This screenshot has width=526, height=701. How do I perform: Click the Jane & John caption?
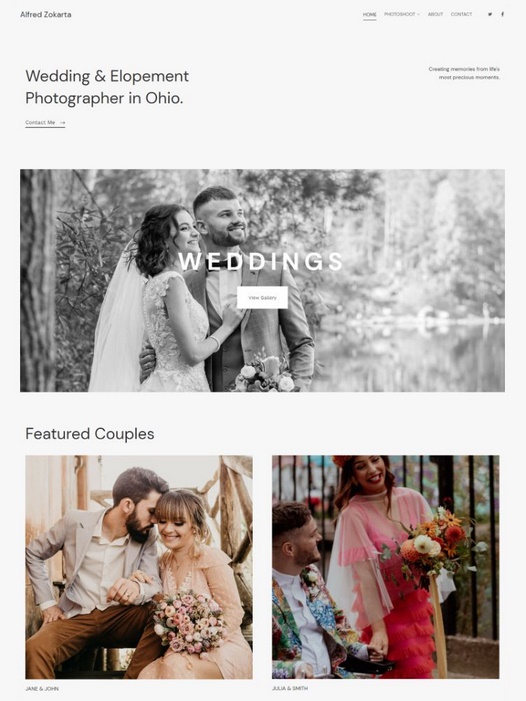pyautogui.click(x=42, y=689)
